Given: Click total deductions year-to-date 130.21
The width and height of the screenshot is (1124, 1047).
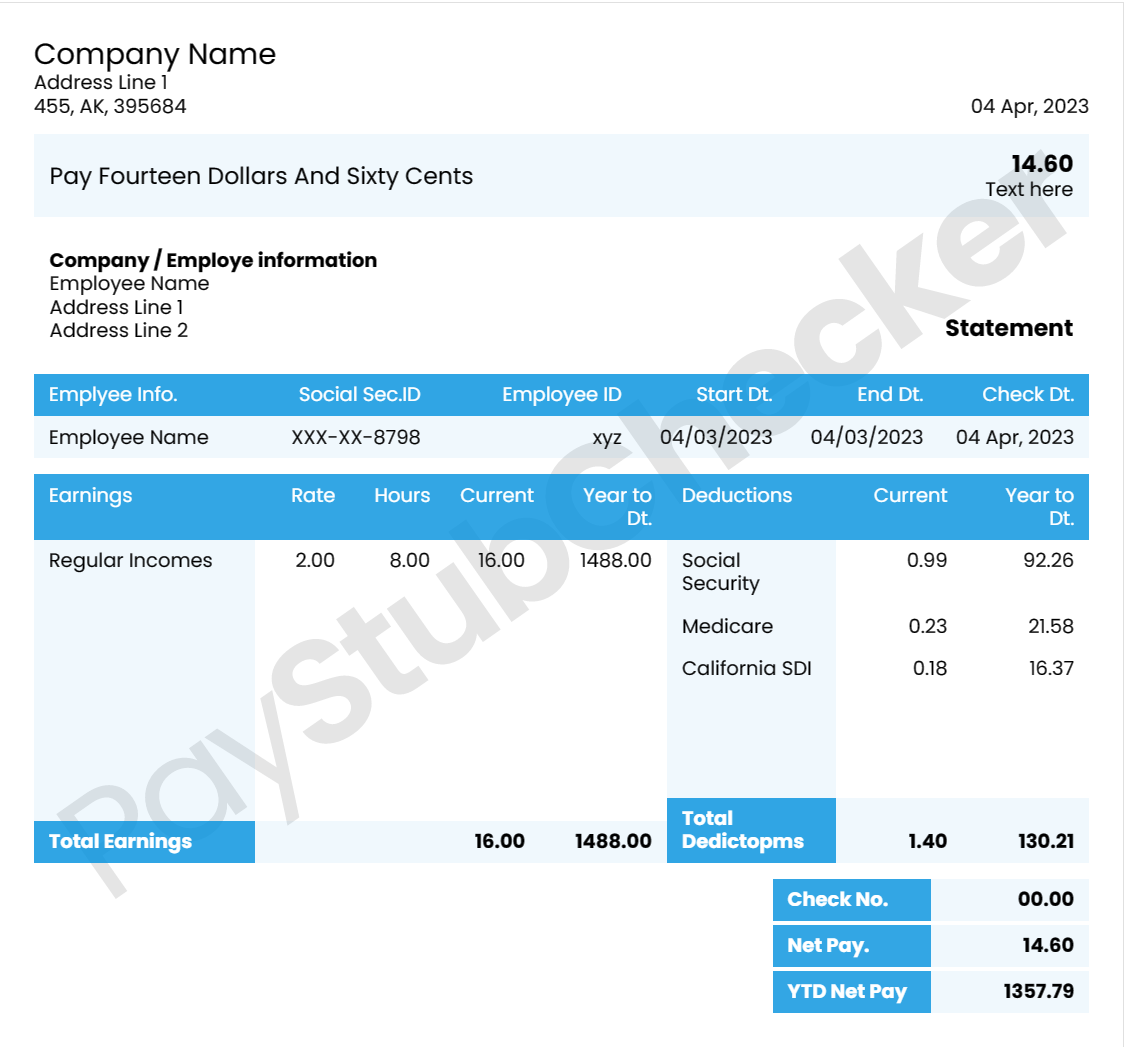Looking at the screenshot, I should point(1046,841).
